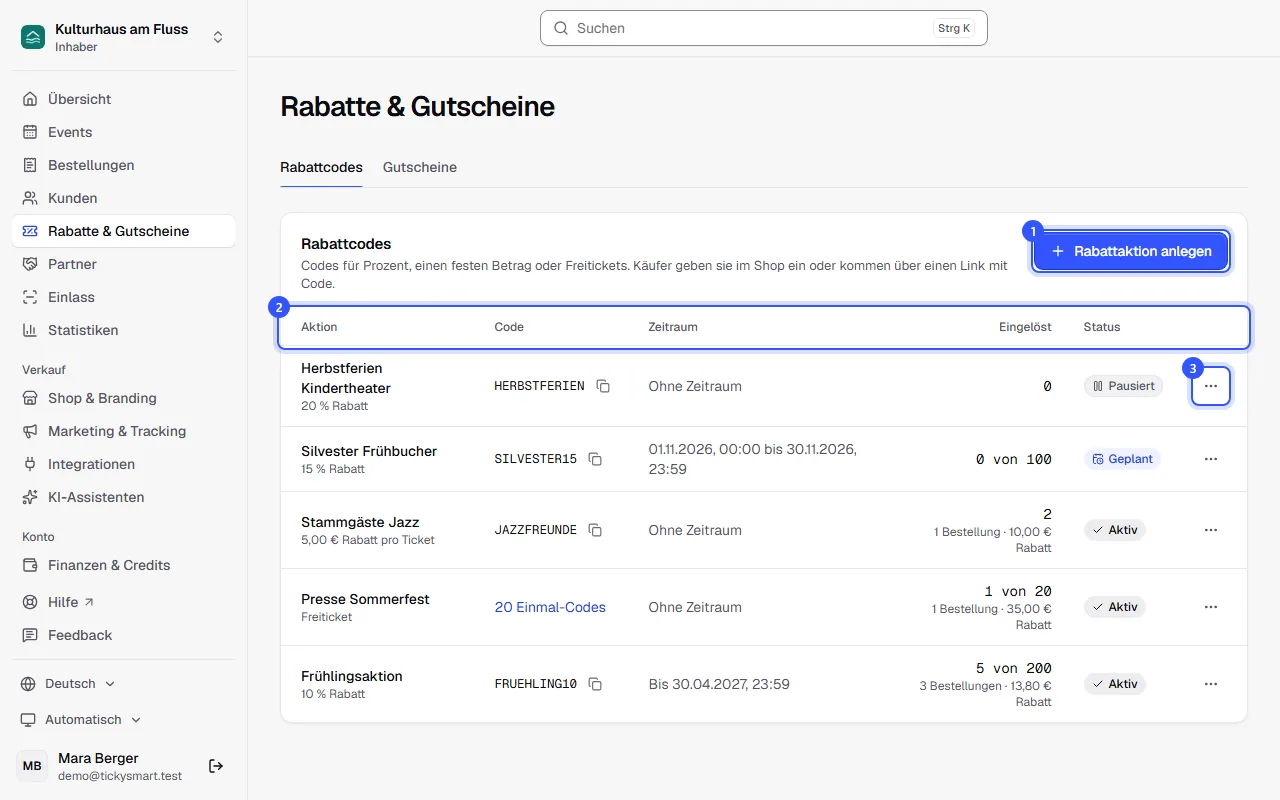Click the magnifier icon in search bar

(561, 28)
